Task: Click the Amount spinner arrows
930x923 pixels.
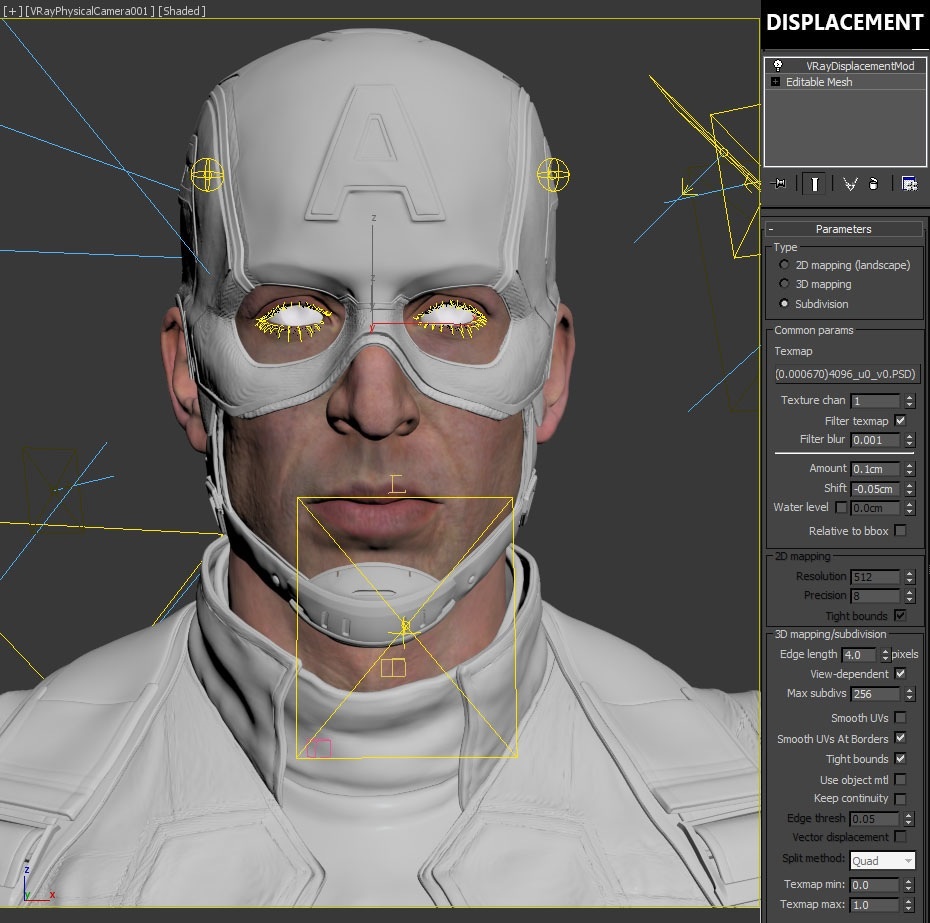Action: click(910, 469)
